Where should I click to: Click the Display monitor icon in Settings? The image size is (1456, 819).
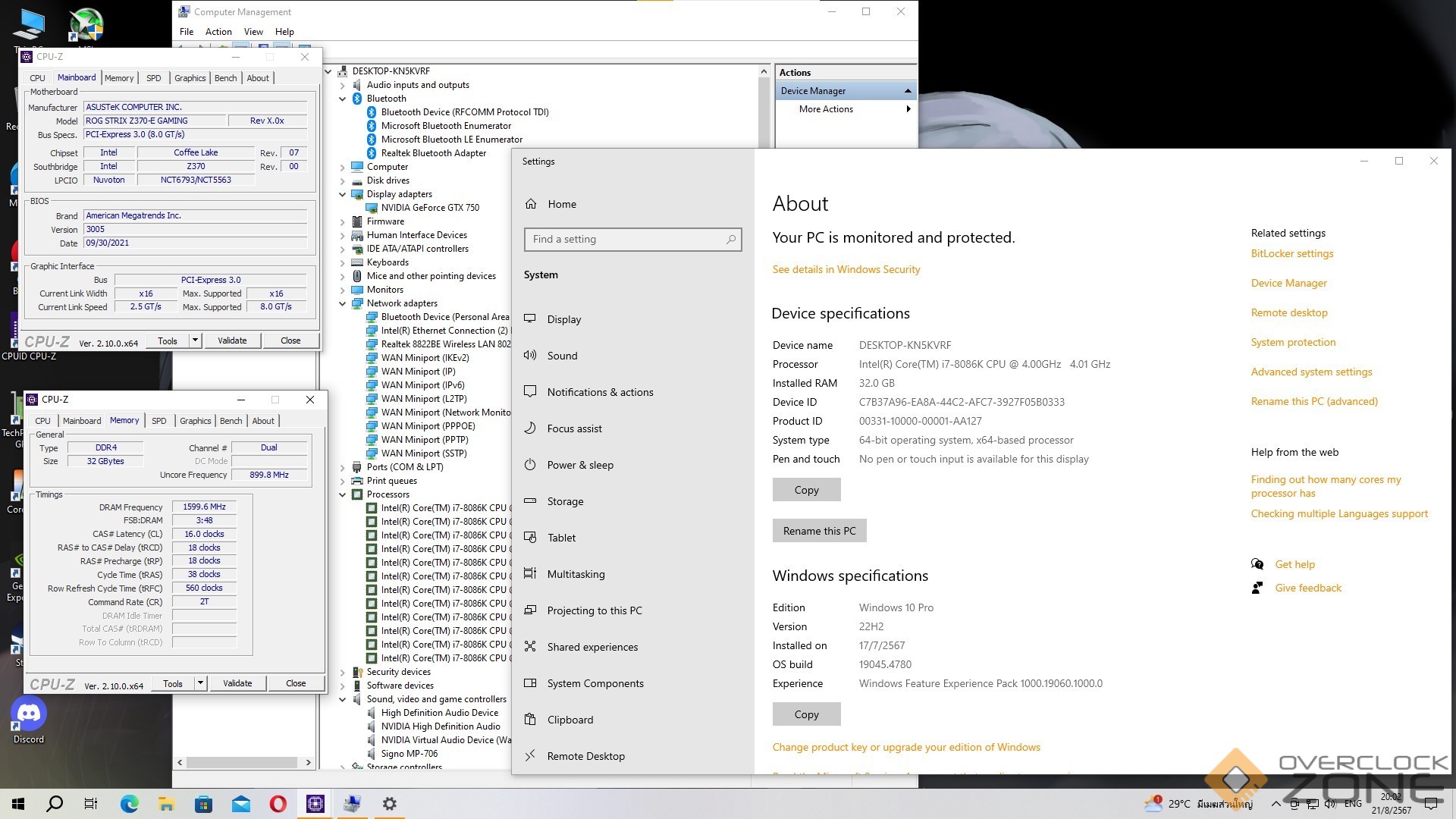(530, 319)
